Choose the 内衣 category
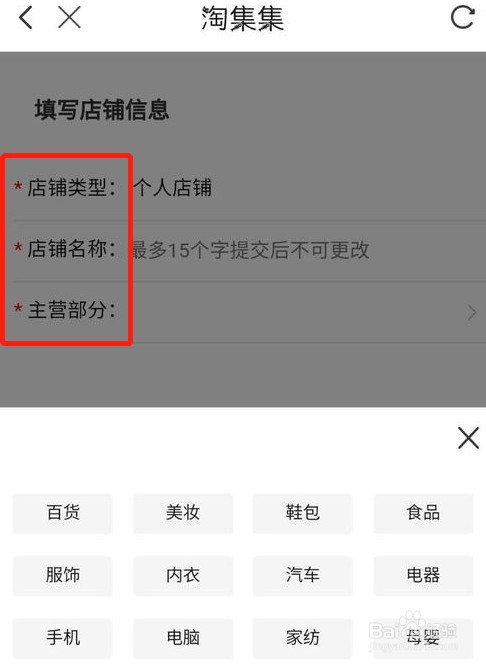 pyautogui.click(x=183, y=575)
